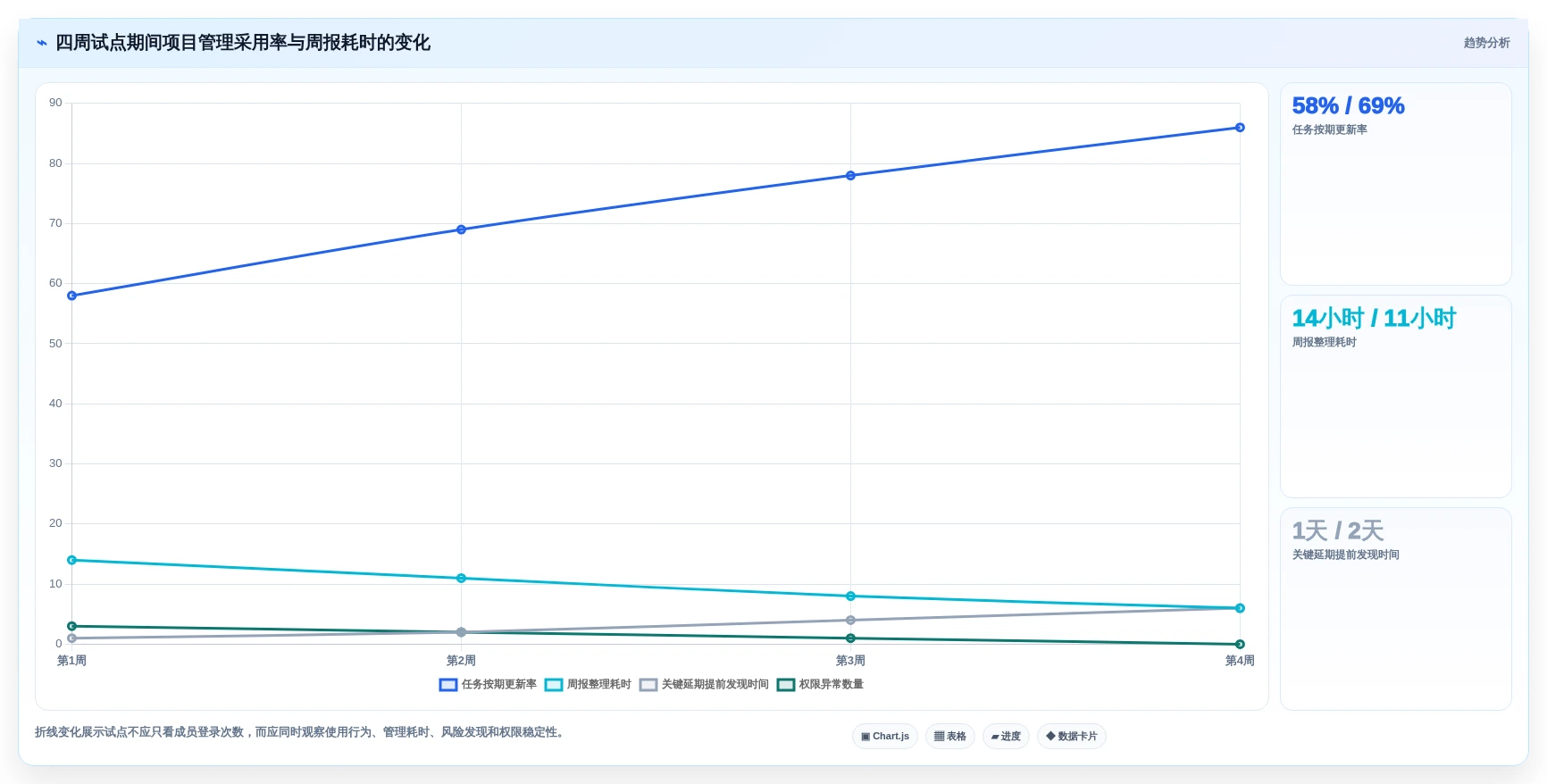
Task: Select the 58% / 69% metric card
Action: click(x=1396, y=184)
